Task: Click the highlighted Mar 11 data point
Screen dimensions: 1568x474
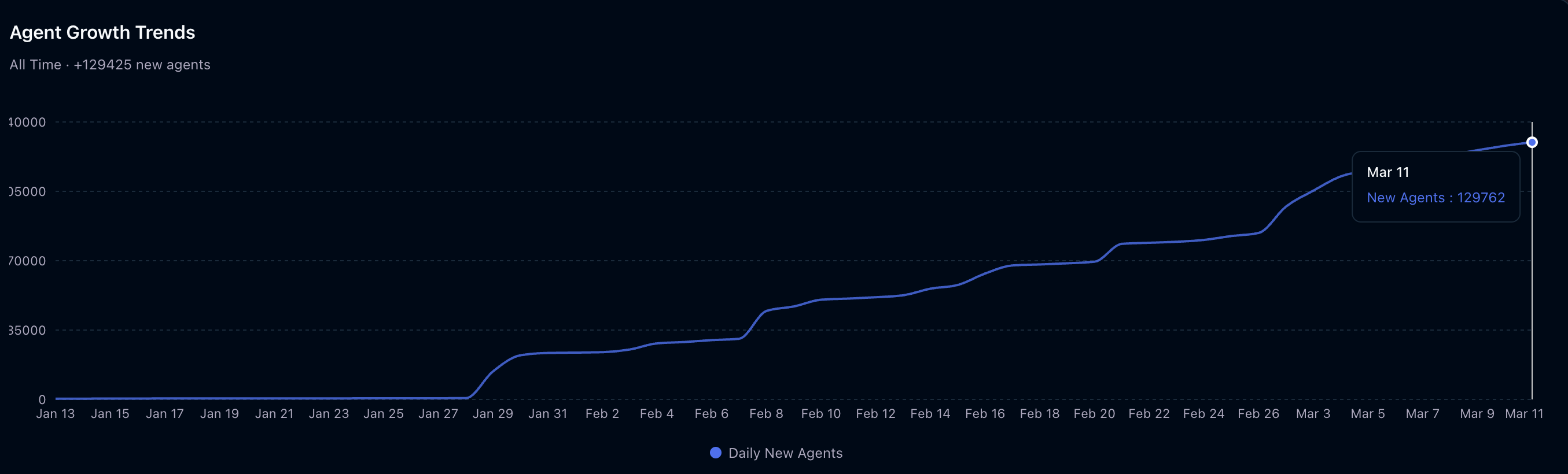Action: click(x=1532, y=142)
